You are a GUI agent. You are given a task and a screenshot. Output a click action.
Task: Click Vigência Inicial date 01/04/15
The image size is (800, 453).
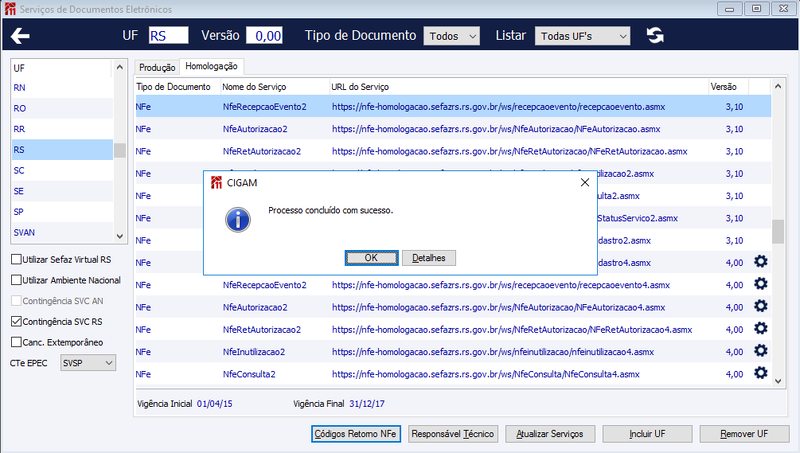tap(214, 404)
